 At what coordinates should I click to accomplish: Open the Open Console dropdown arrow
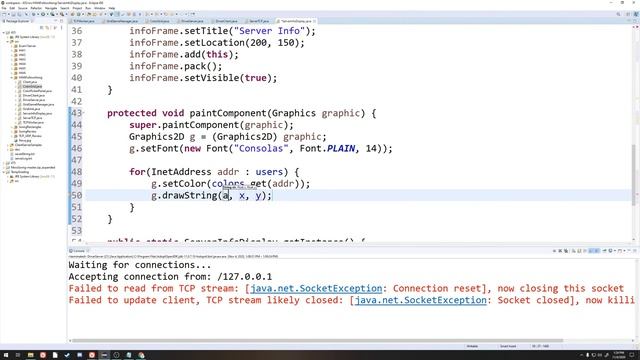[x=624, y=251]
